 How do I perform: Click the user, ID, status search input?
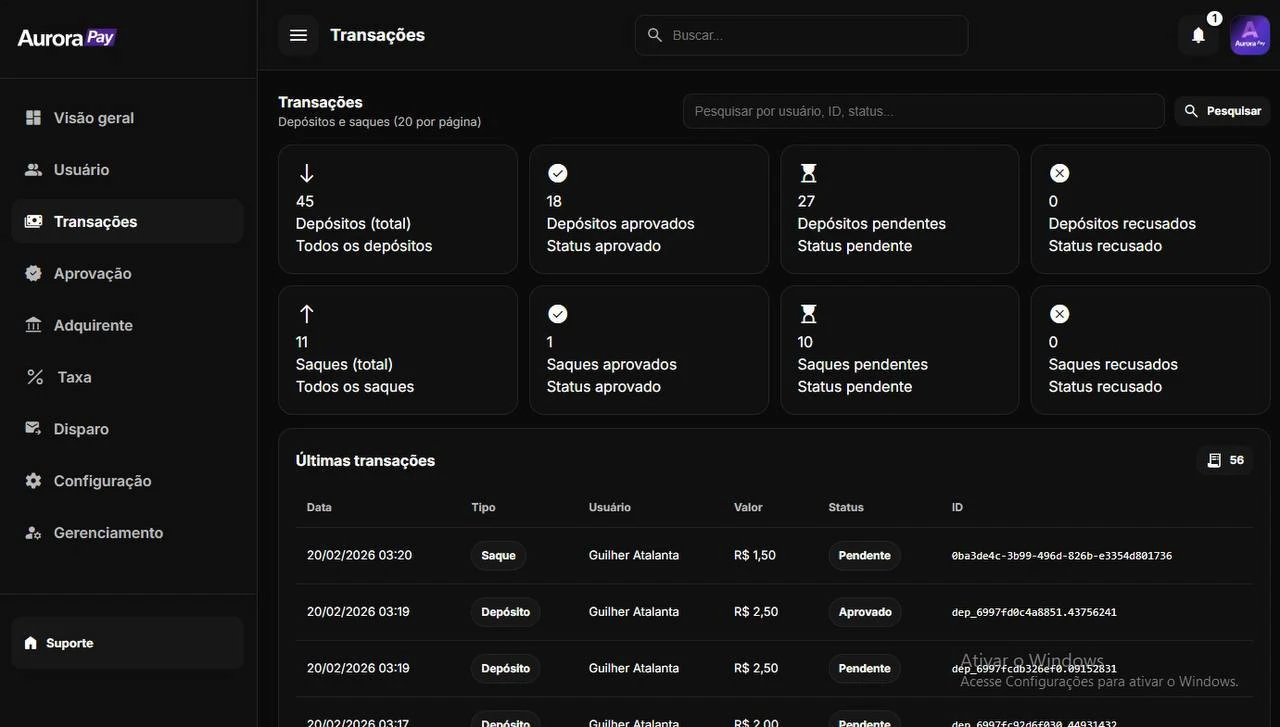click(x=923, y=111)
